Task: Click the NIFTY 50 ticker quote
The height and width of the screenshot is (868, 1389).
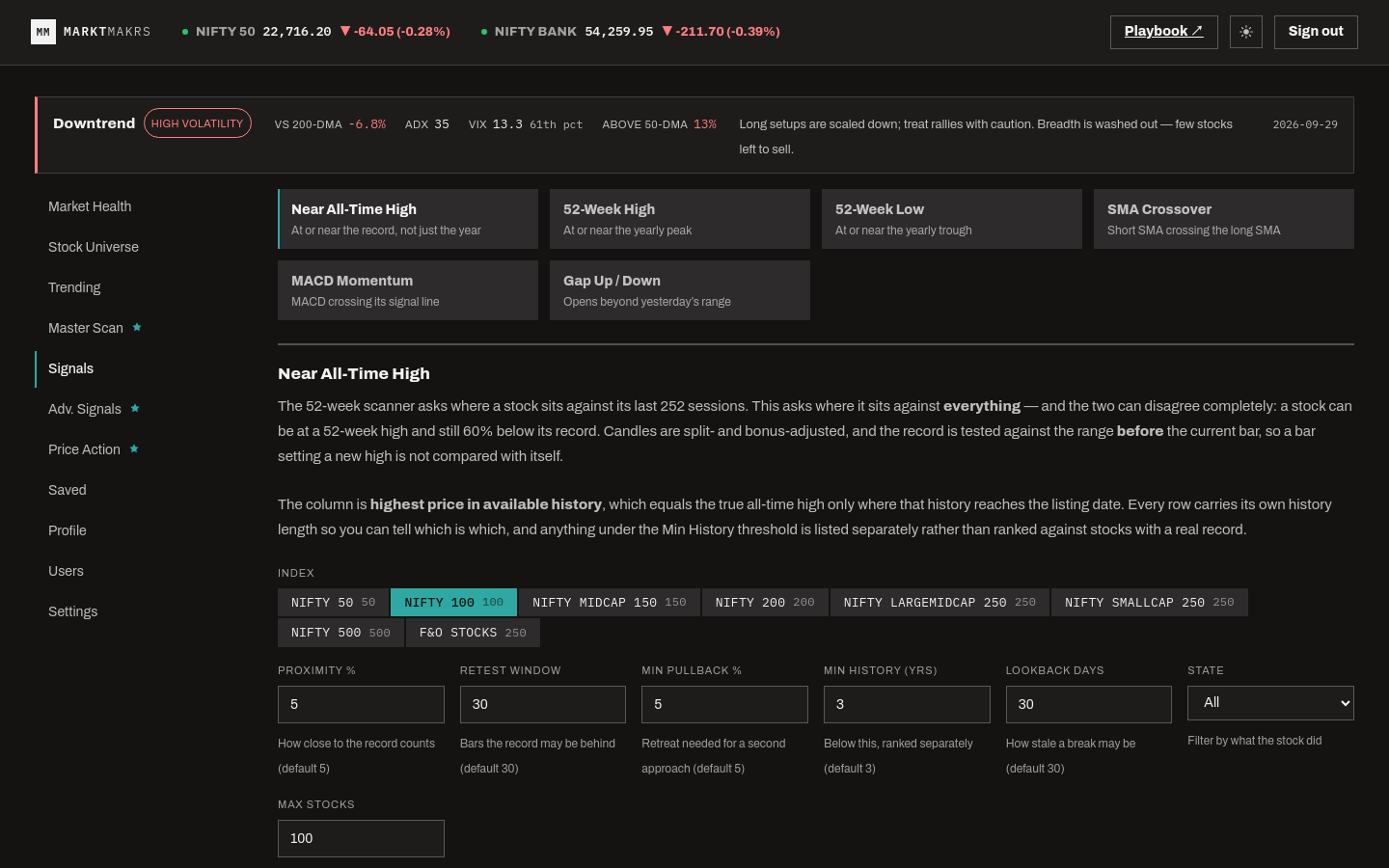Action: (x=316, y=32)
